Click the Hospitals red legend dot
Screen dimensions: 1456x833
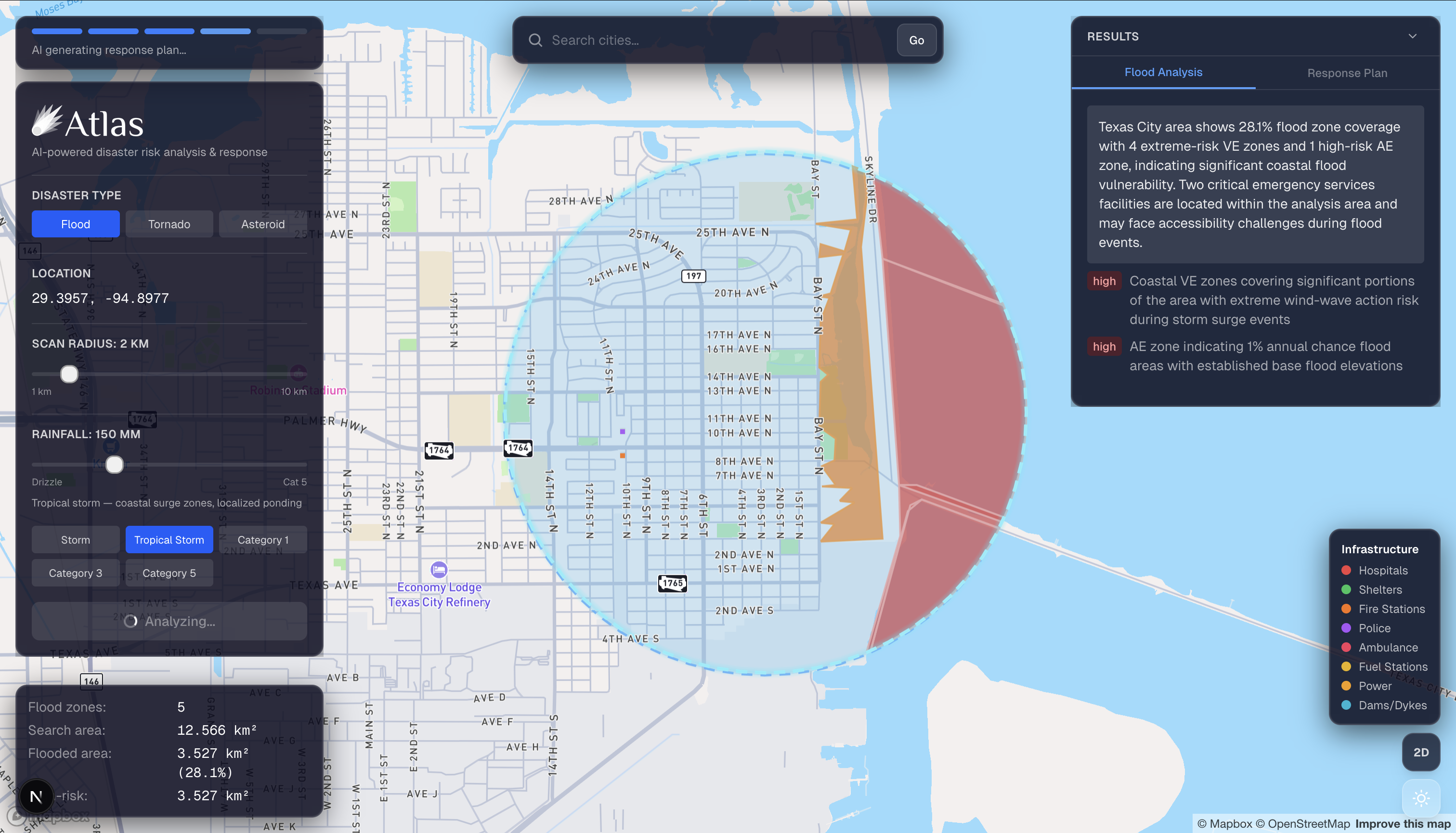tap(1346, 571)
